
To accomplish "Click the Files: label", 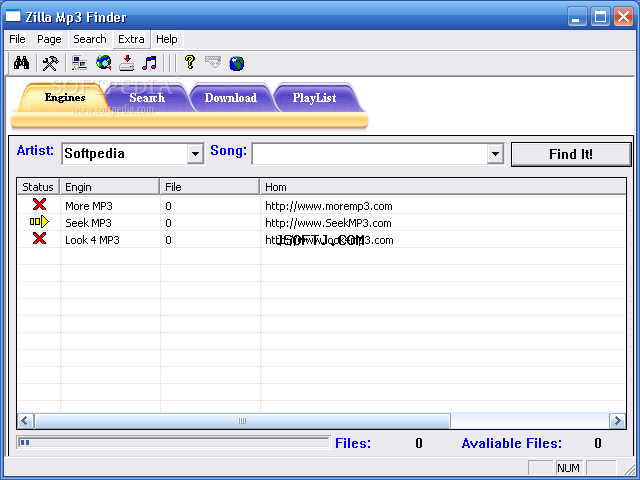I will point(353,443).
